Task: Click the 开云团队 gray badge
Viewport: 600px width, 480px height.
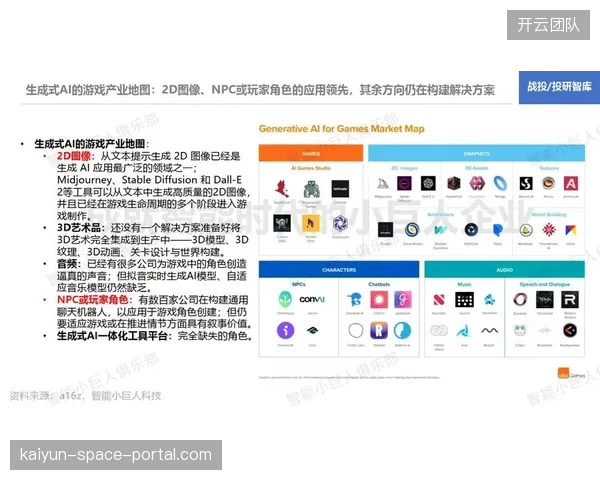Action: (x=548, y=25)
